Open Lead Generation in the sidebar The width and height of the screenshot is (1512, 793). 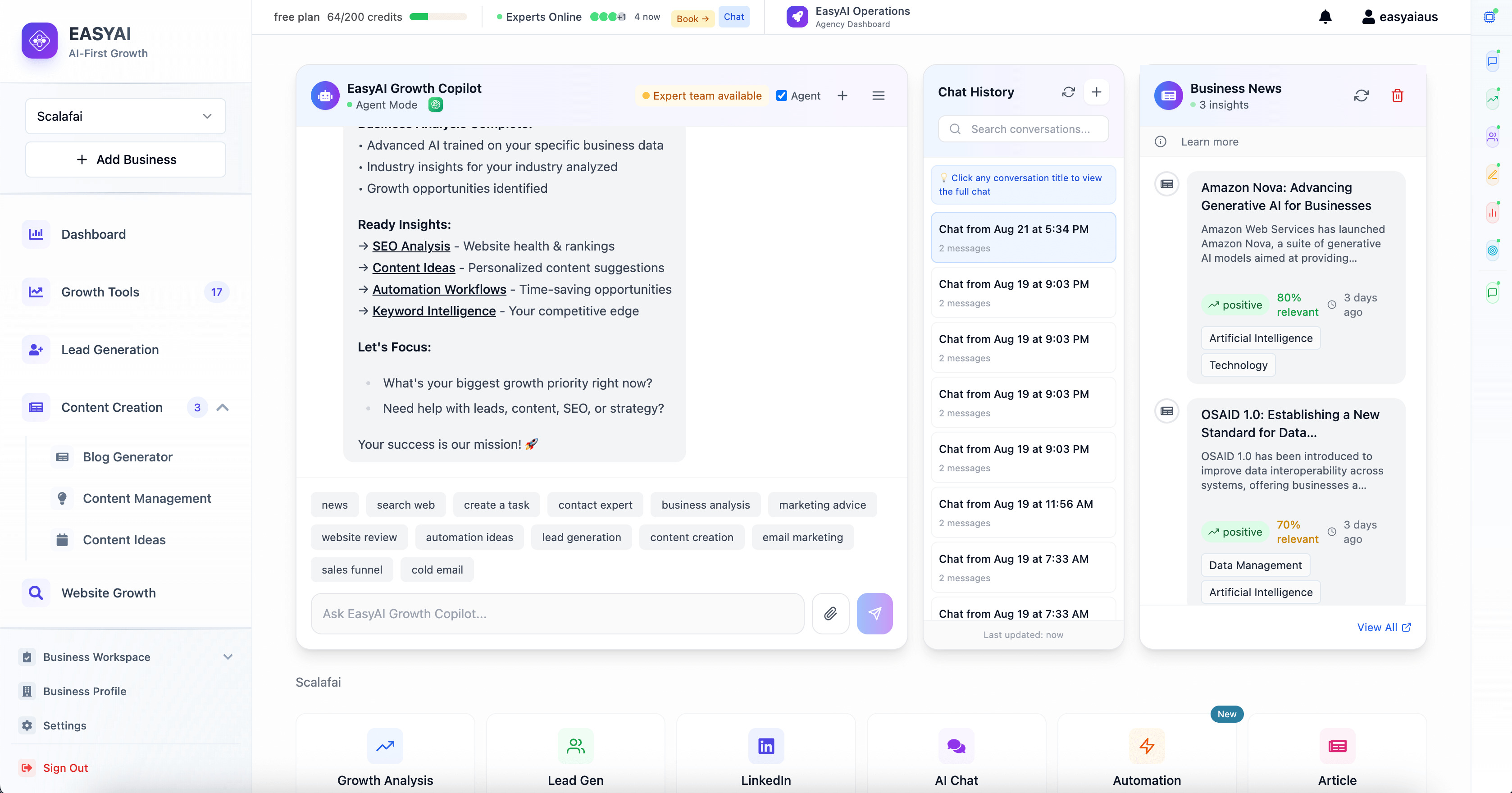tap(126, 350)
